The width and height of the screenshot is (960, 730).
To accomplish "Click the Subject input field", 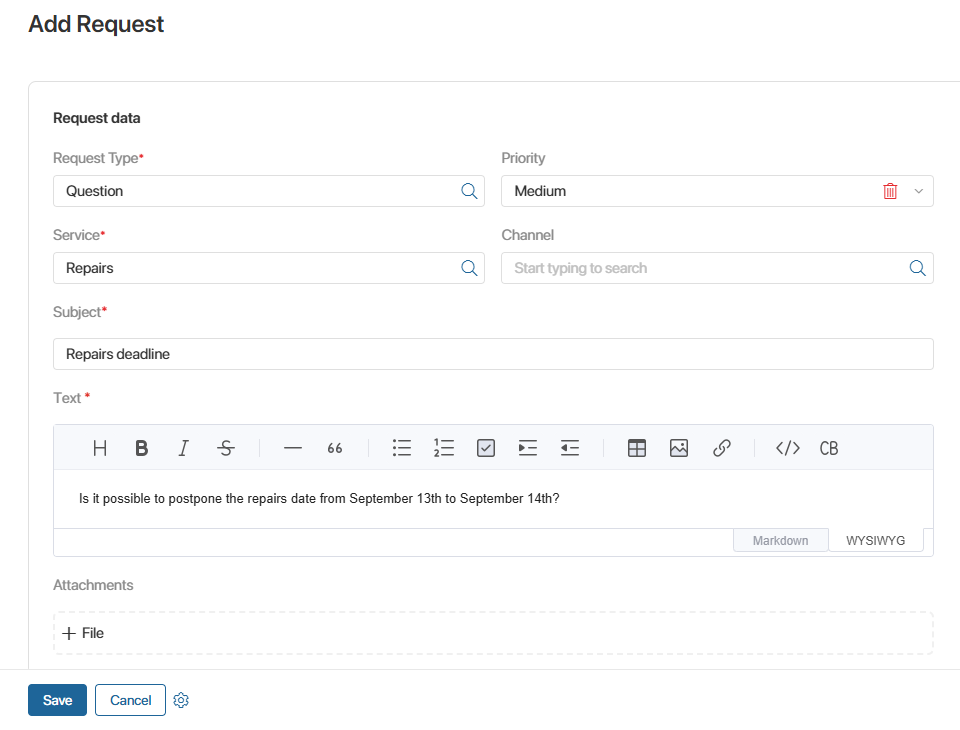I will pyautogui.click(x=492, y=354).
